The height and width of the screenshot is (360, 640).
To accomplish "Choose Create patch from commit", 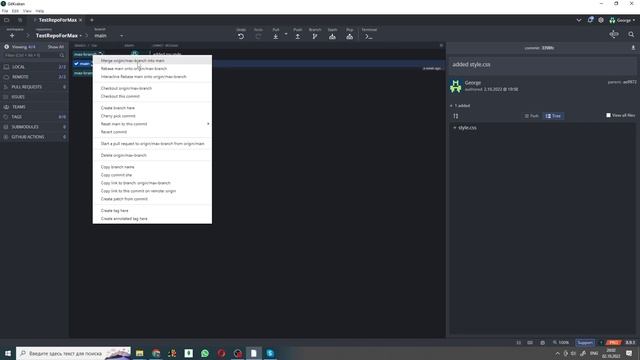I will [152, 199].
